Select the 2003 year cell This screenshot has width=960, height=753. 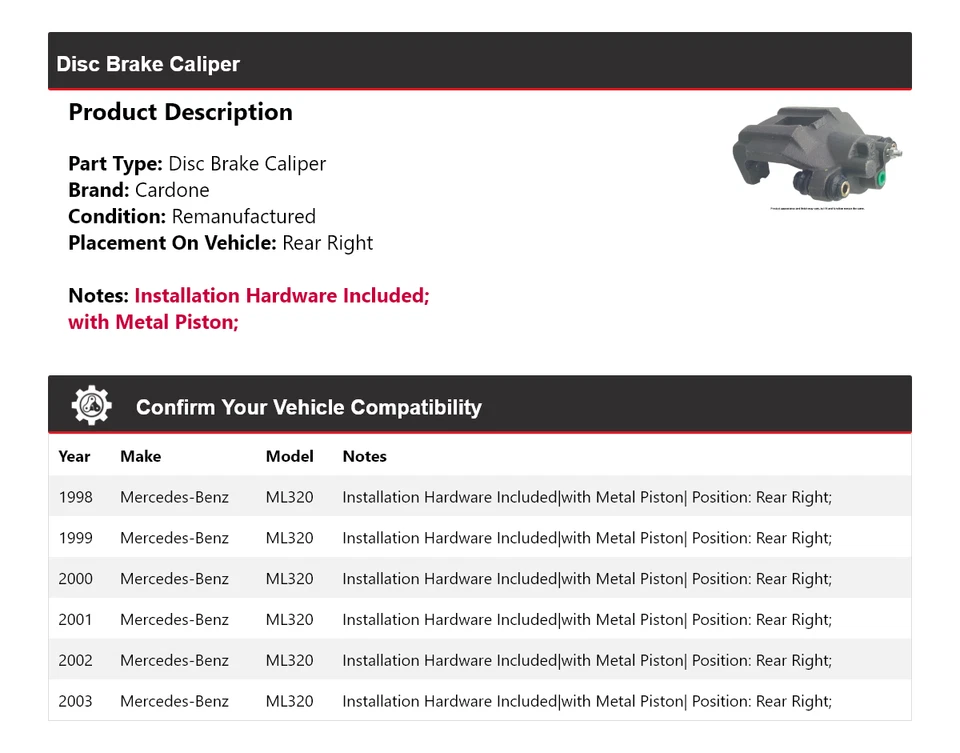coord(75,702)
